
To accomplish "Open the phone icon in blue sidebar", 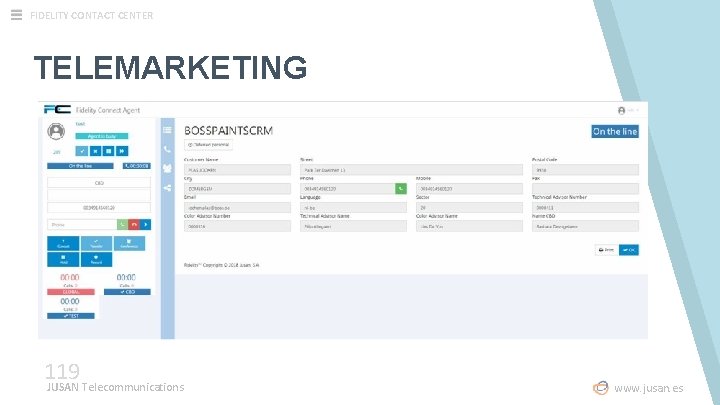I will tap(167, 149).
